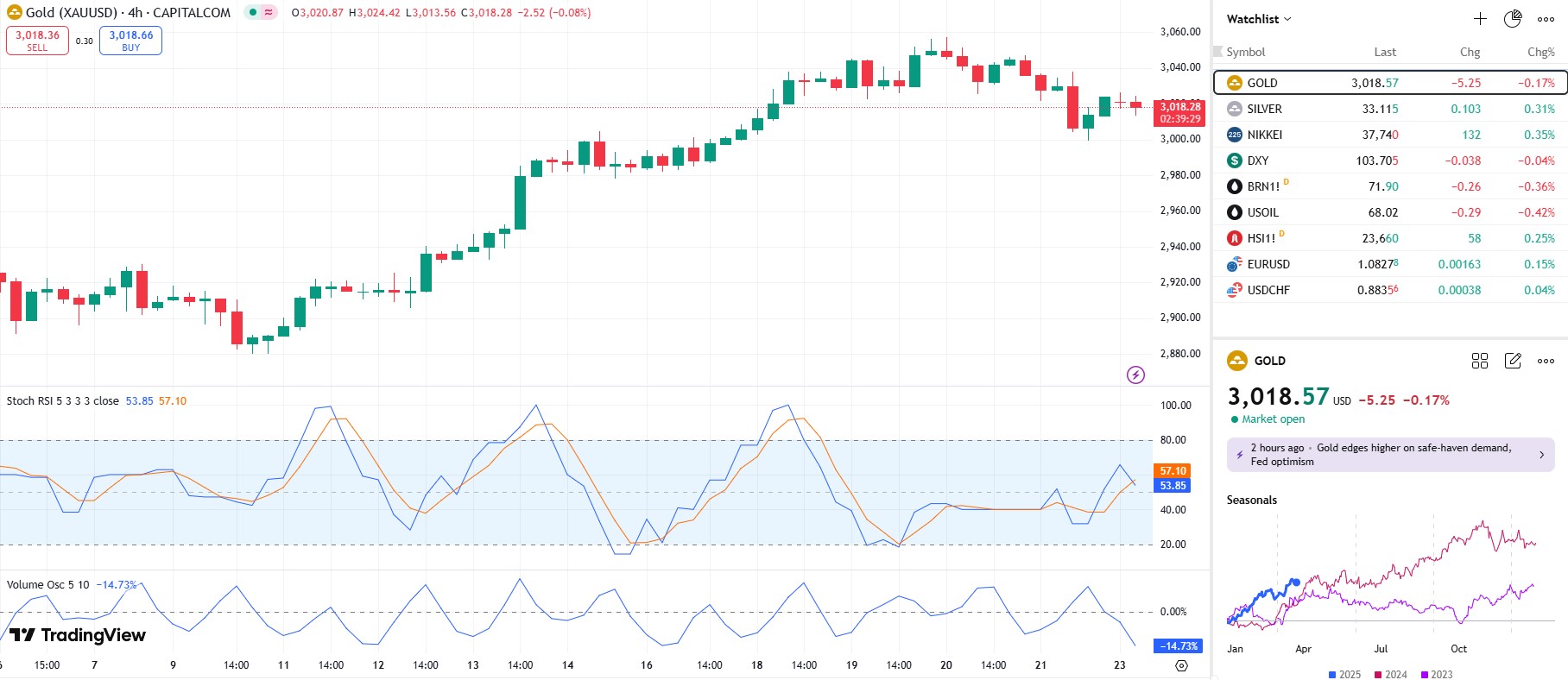Click the Stoch RSI indicator label

pos(62,401)
